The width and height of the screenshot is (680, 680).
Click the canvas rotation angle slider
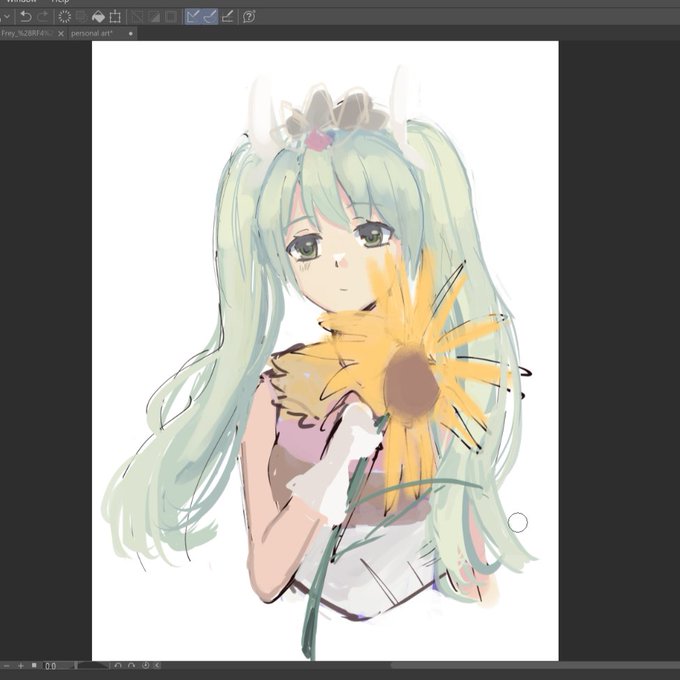(x=92, y=665)
